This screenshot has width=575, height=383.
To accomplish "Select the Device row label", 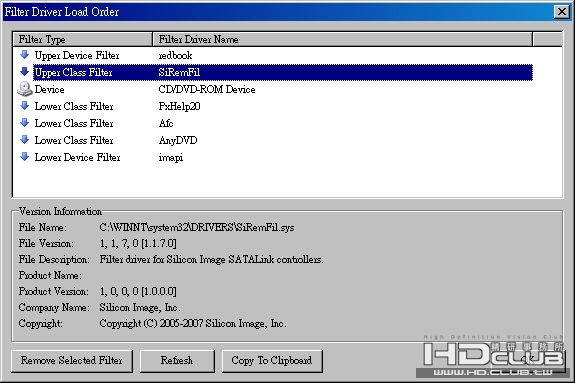I will [50, 89].
